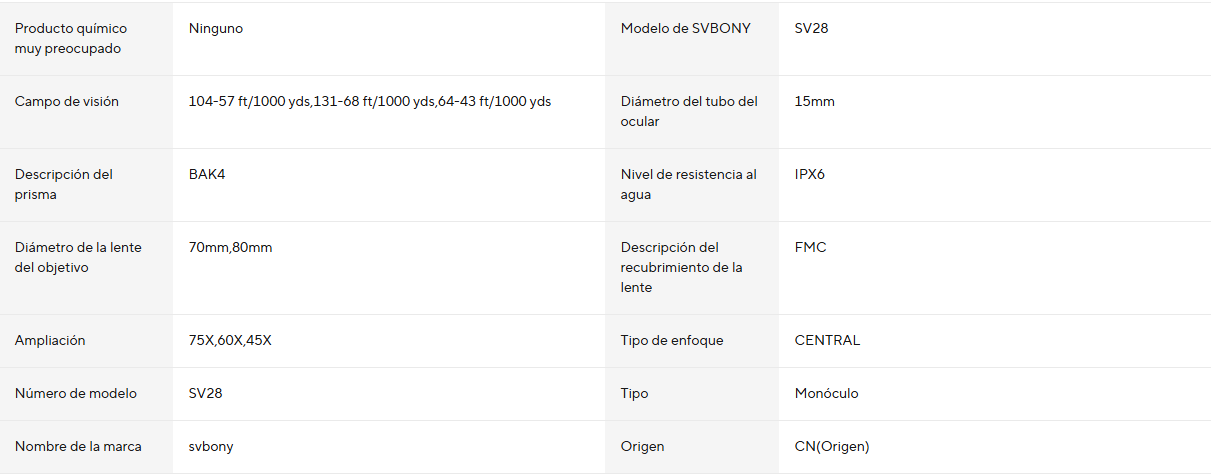Select the '70mm,80mm' value
1214x476 pixels.
(x=230, y=248)
